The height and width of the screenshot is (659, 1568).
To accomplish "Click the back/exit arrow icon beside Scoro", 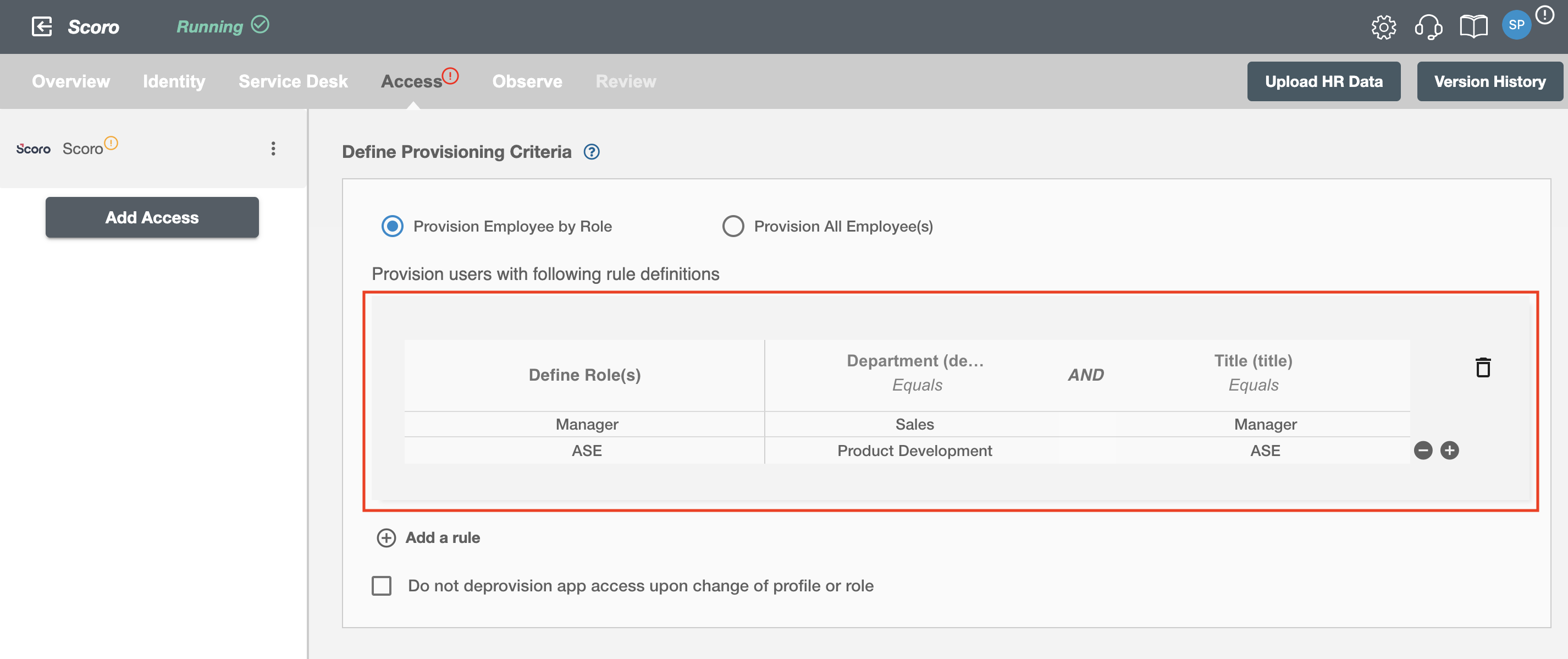I will pos(41,27).
